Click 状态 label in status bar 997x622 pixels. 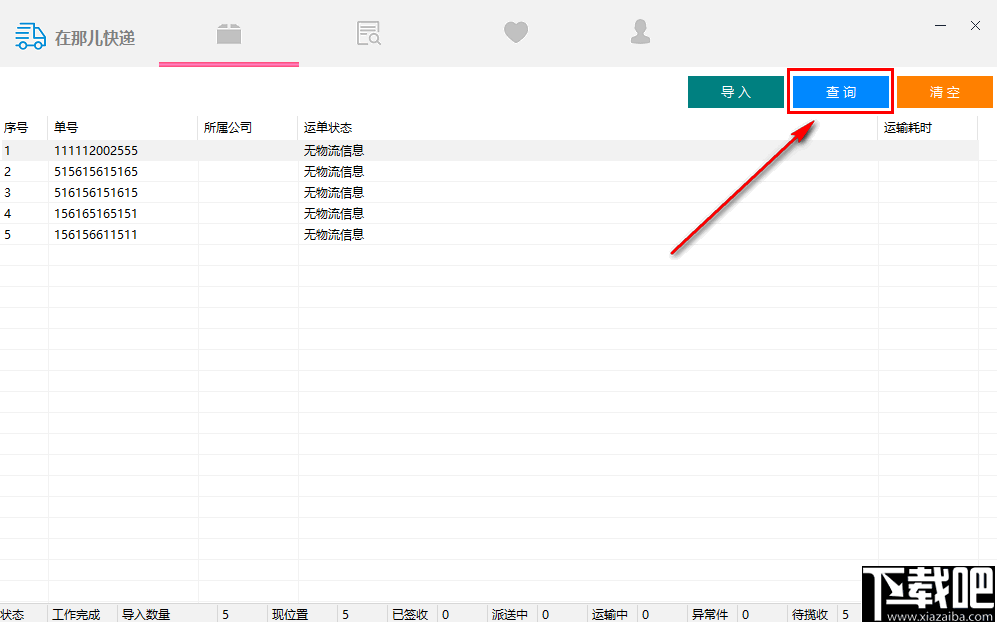(x=12, y=614)
